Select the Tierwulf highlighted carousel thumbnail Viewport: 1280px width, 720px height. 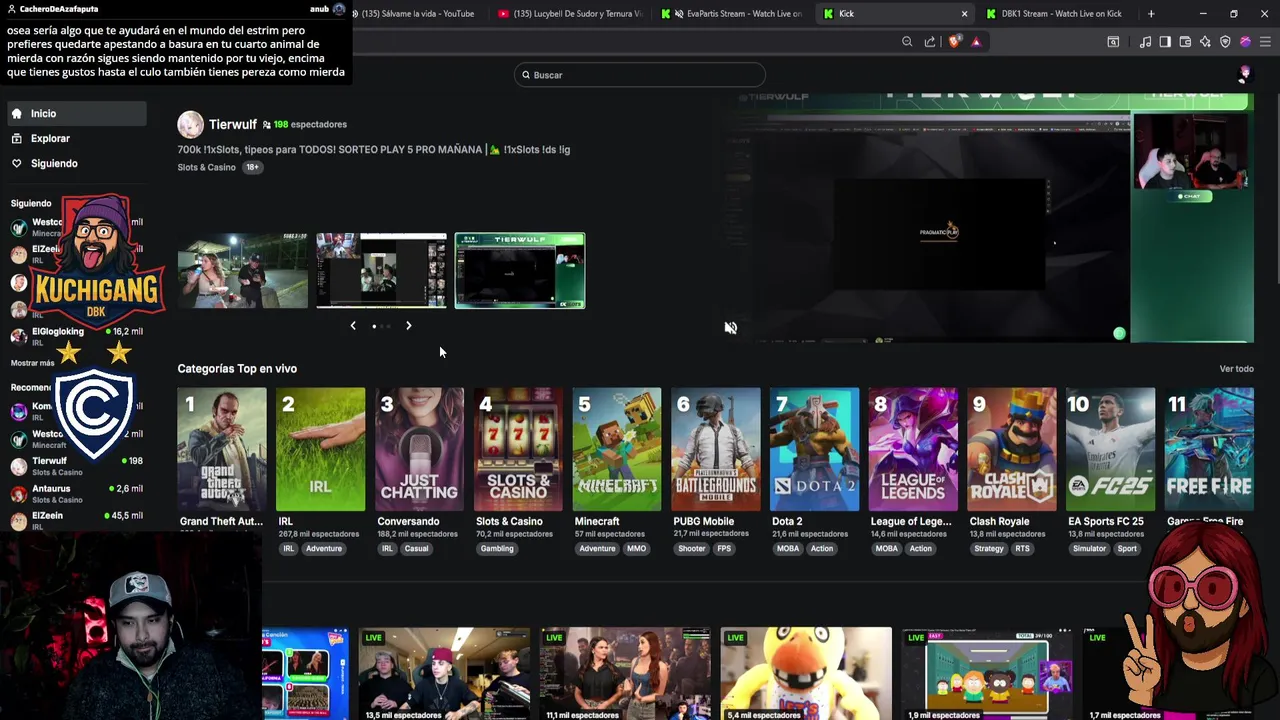[520, 271]
